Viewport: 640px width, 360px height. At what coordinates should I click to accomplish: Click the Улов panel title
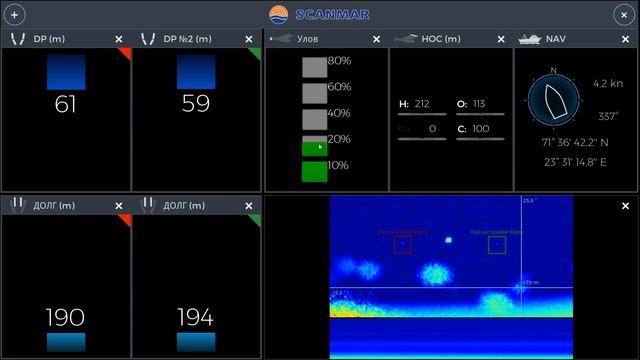[x=307, y=39]
